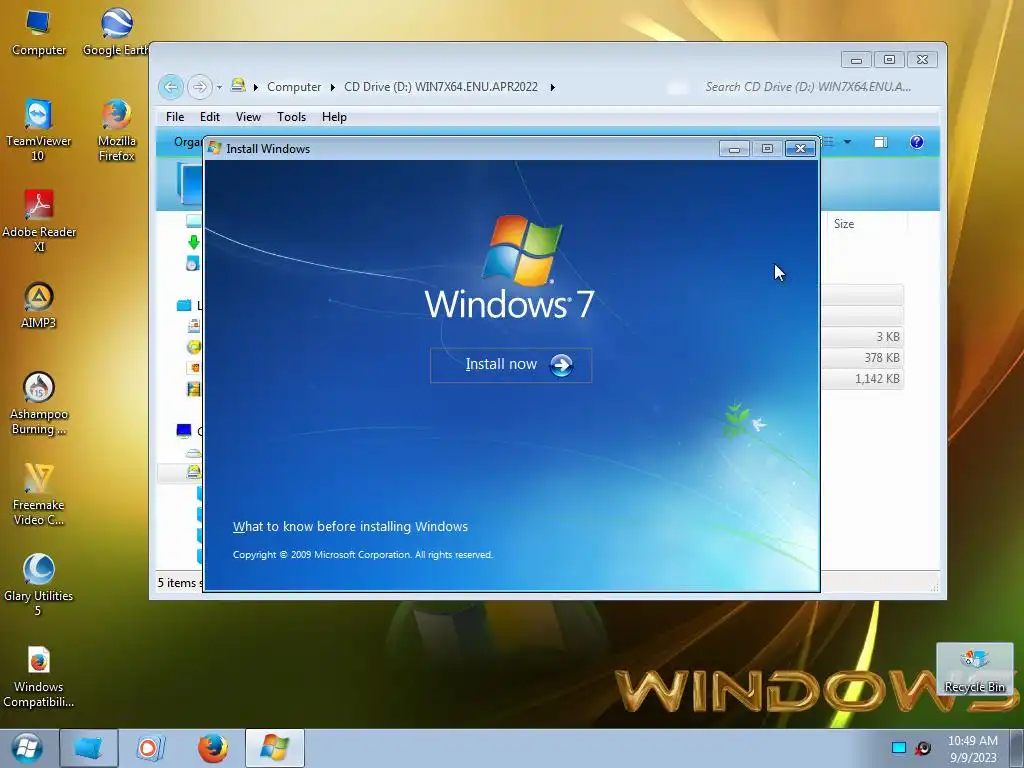Viewport: 1024px width, 768px height.
Task: Launch Google Earth from the desktop
Action: 116,33
